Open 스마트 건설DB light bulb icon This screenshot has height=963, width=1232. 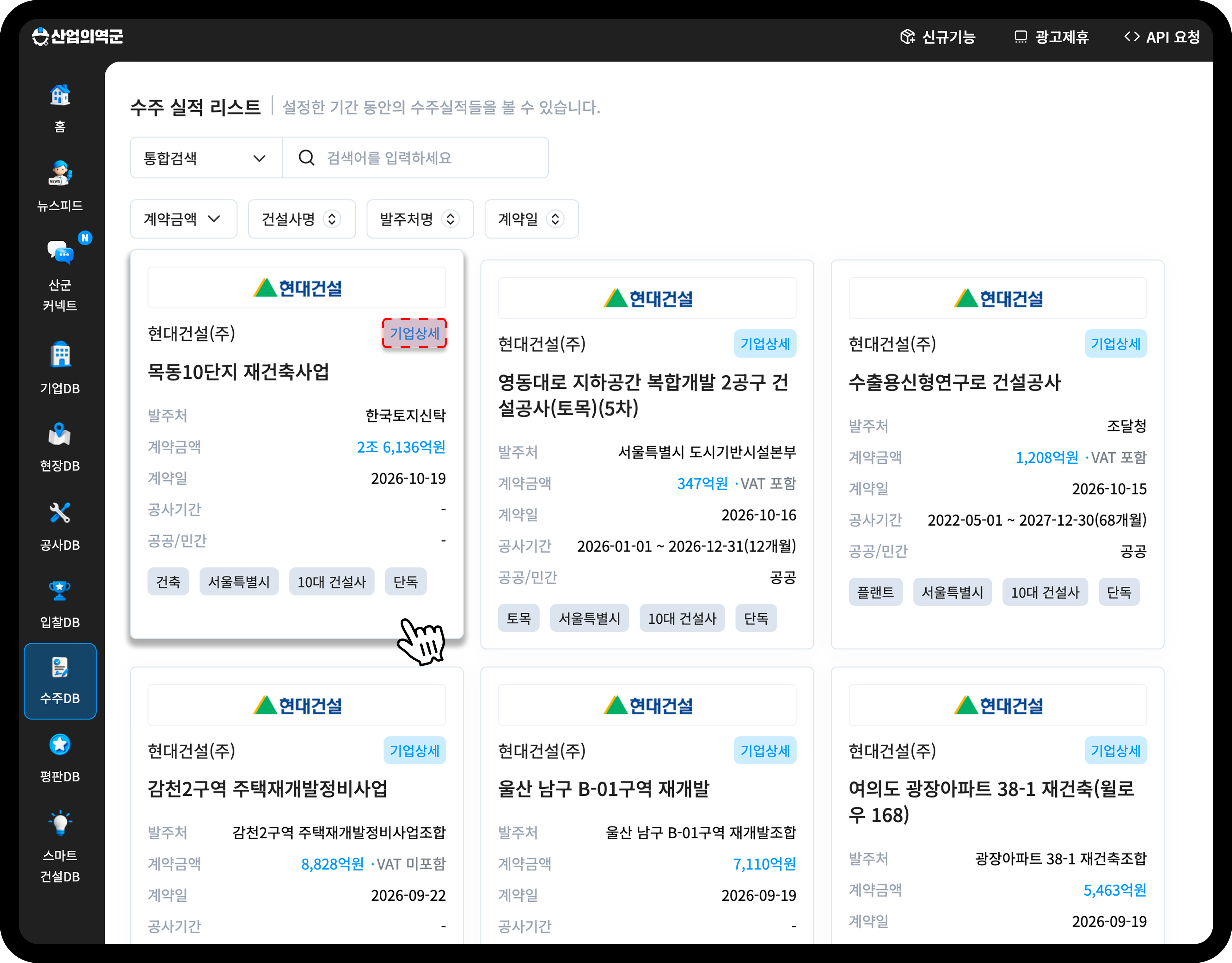click(60, 823)
